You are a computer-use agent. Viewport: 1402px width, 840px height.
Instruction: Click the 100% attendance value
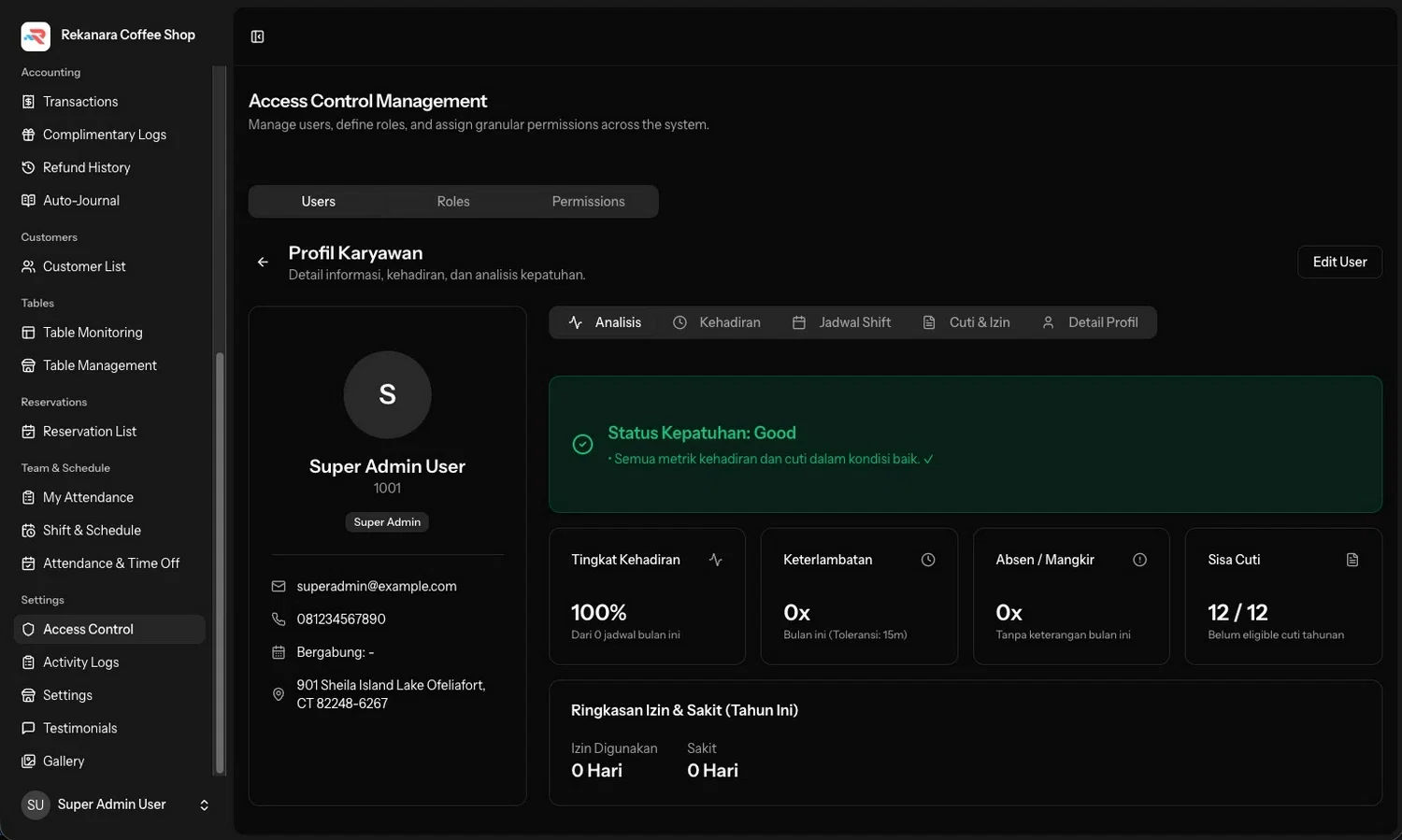[x=599, y=613]
